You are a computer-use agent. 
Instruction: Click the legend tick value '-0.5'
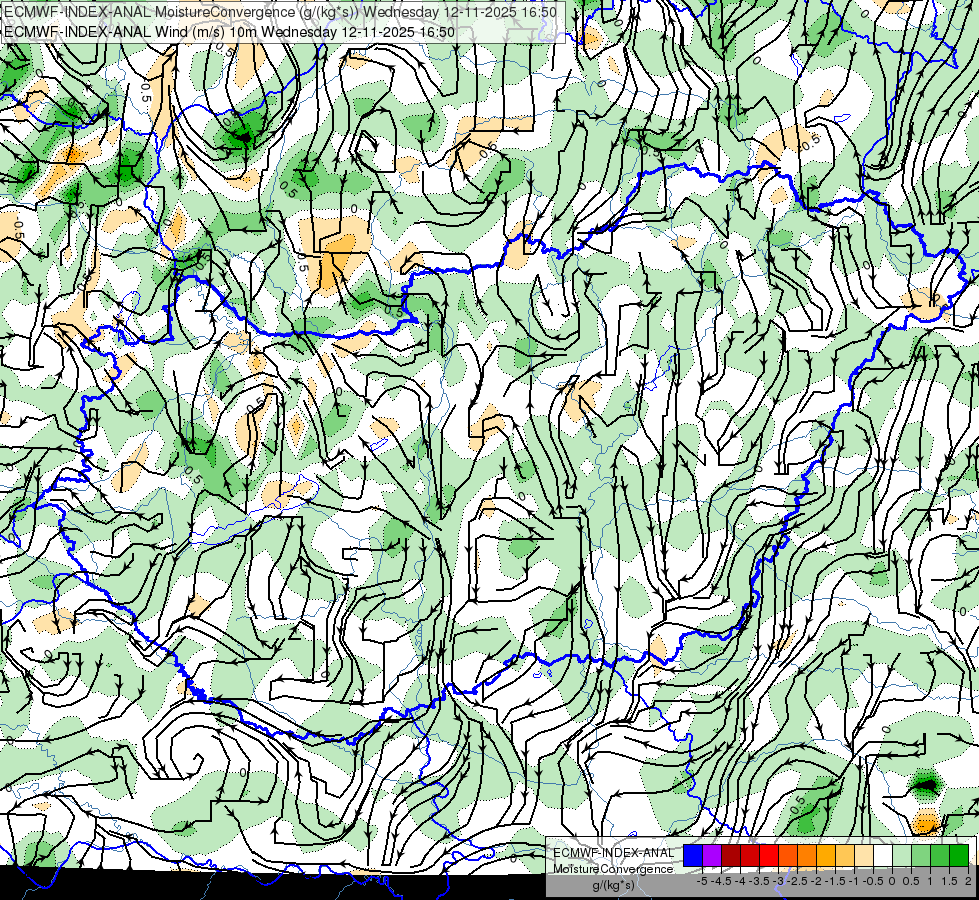(873, 881)
